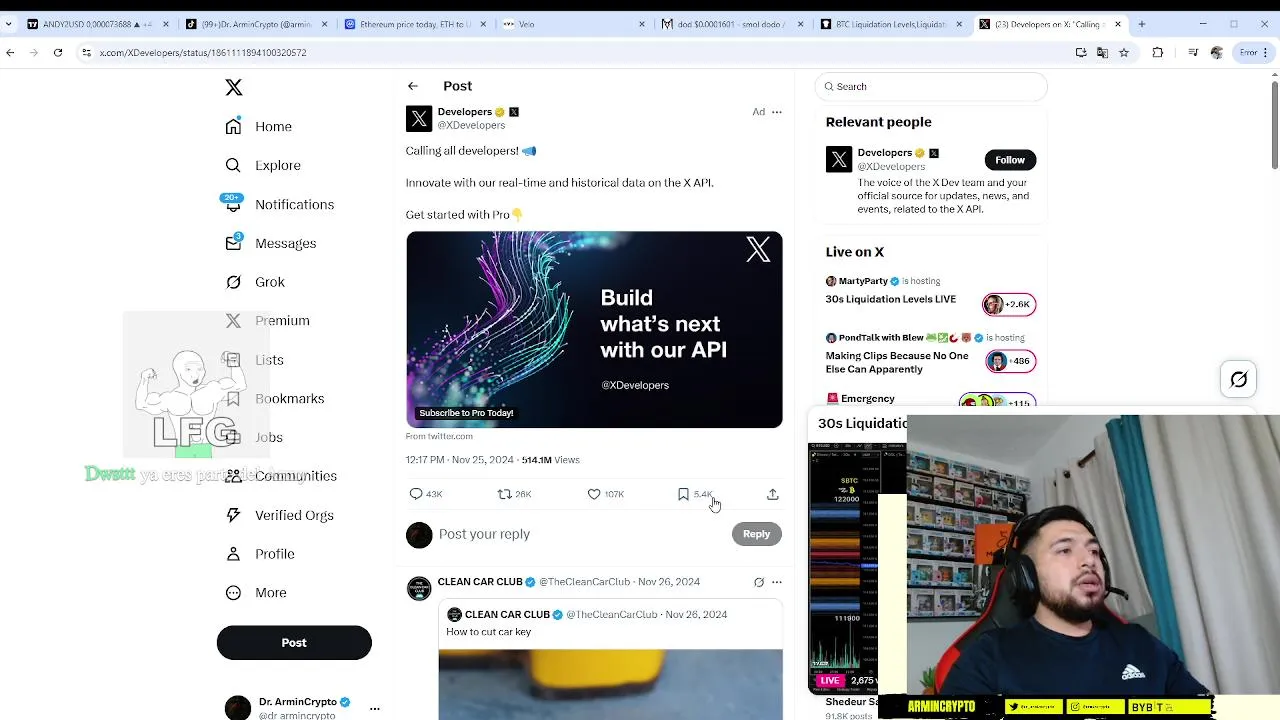Screen dimensions: 1280x720
Task: Click the 514.1M Views count
Action: 550,460
